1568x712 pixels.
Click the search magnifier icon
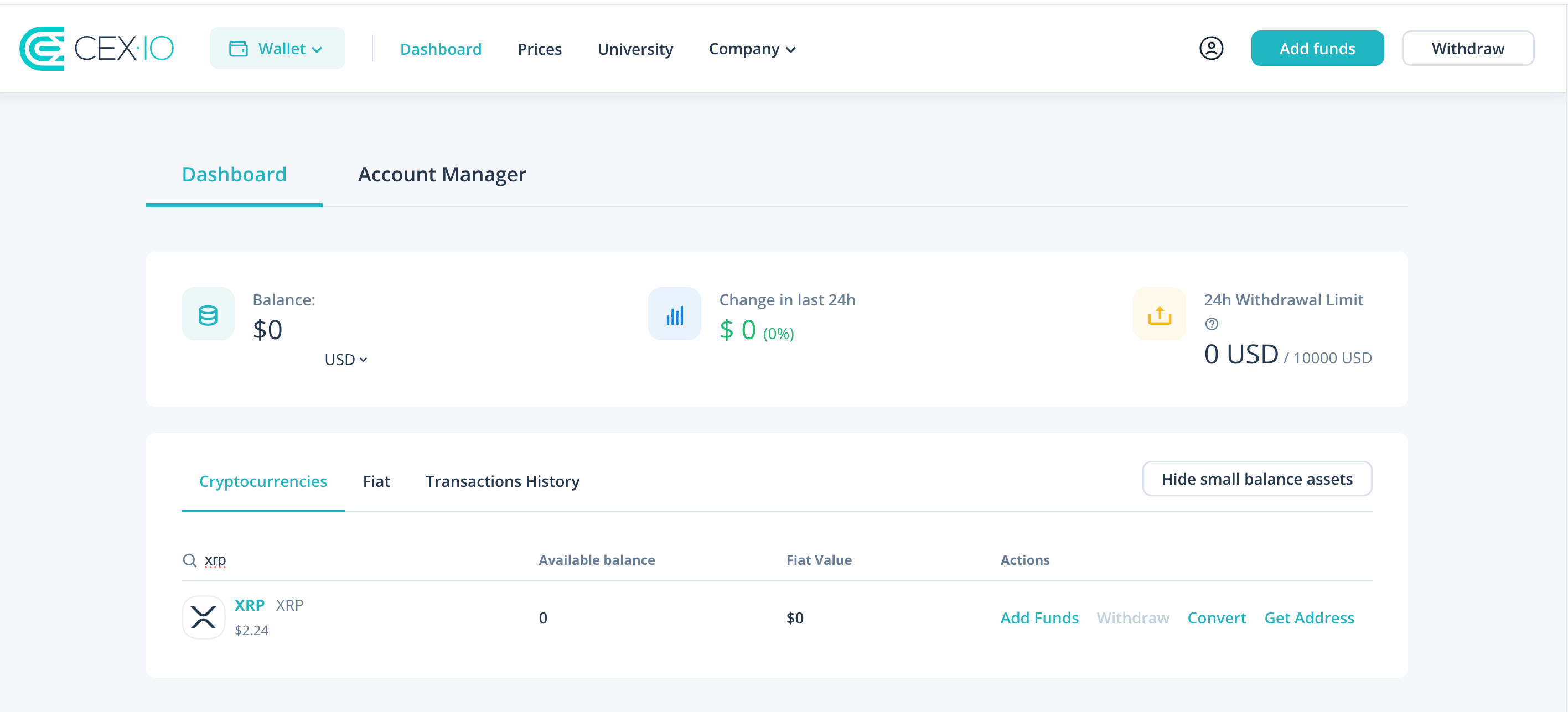(x=189, y=560)
